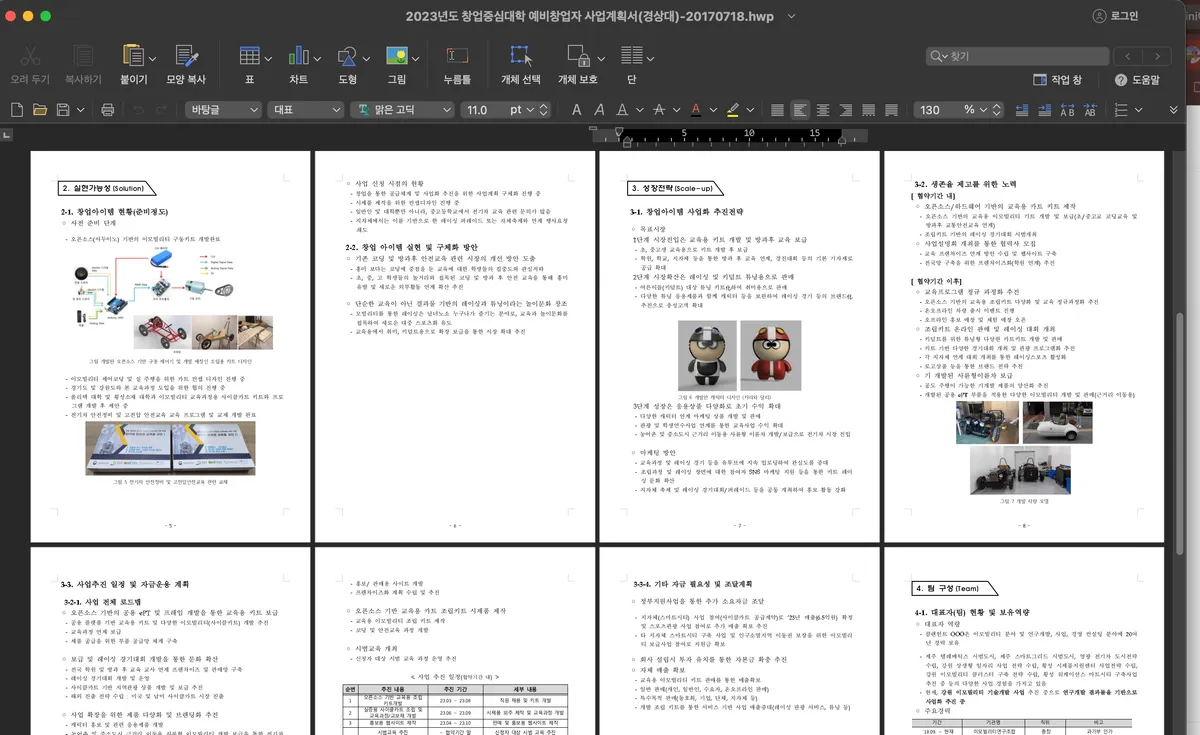The width and height of the screenshot is (1200, 735).
Task: Insert a table with the 표 icon
Action: pyautogui.click(x=250, y=56)
